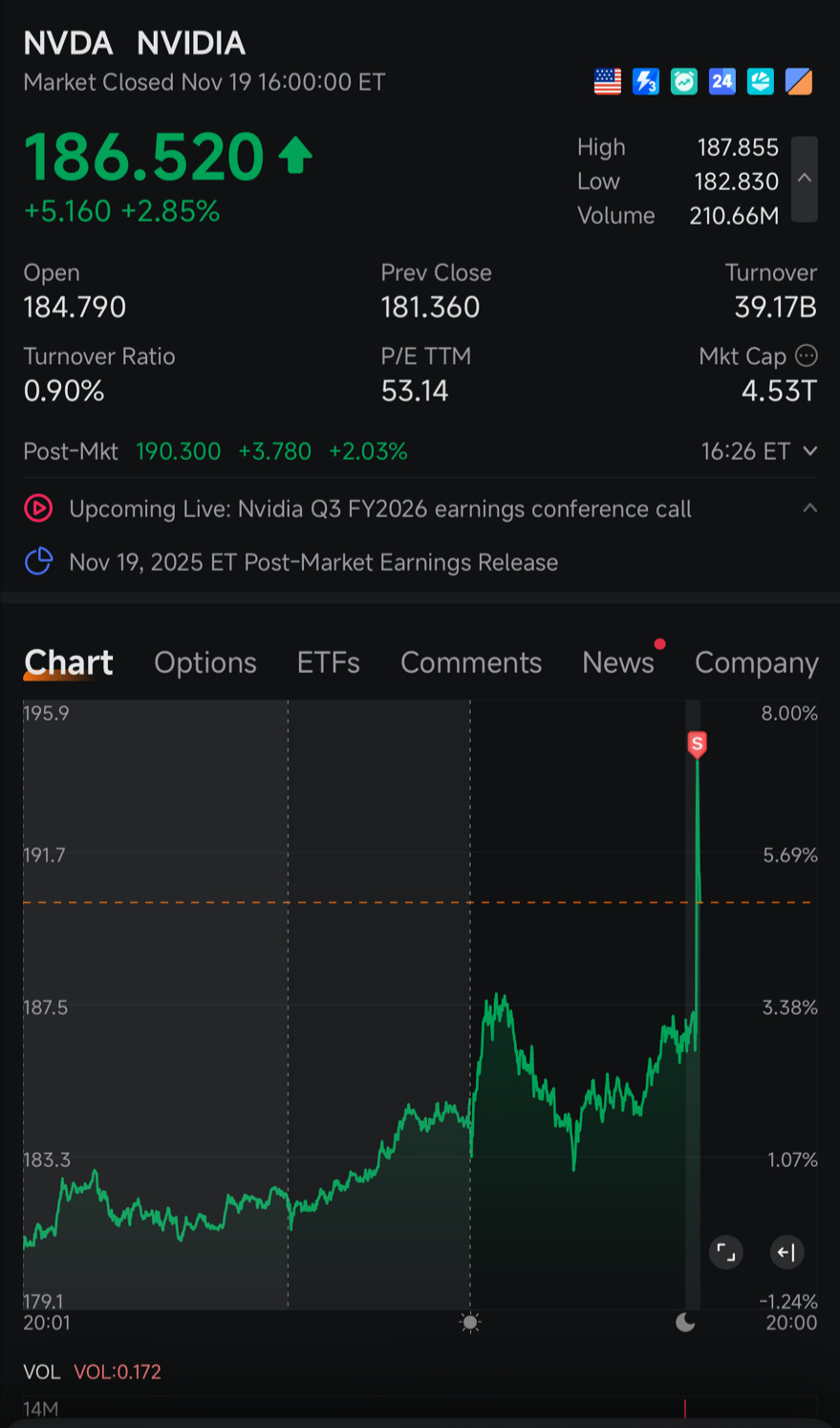Screen dimensions: 840x1428
Task: Select the Chart tab
Action: pos(69,662)
